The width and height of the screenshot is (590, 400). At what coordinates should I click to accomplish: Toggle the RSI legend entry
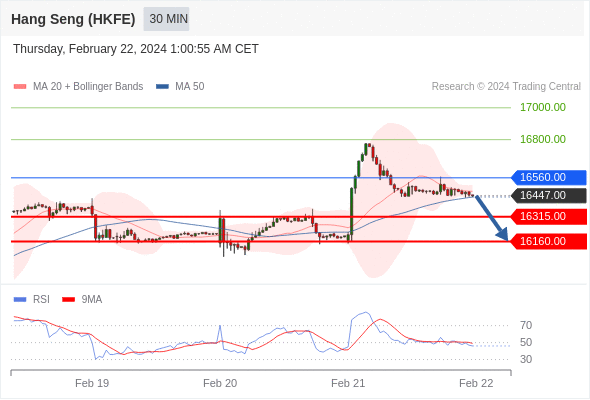[x=32, y=300]
